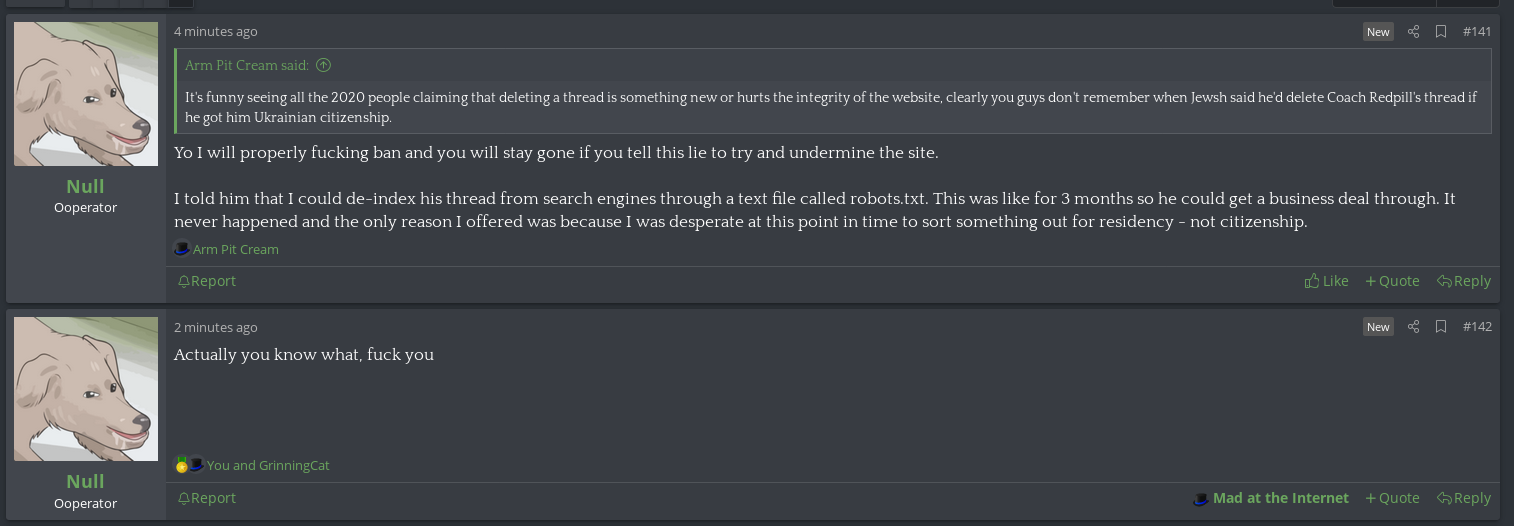Open post #141 permalink
This screenshot has height=526, width=1514.
click(x=1477, y=32)
